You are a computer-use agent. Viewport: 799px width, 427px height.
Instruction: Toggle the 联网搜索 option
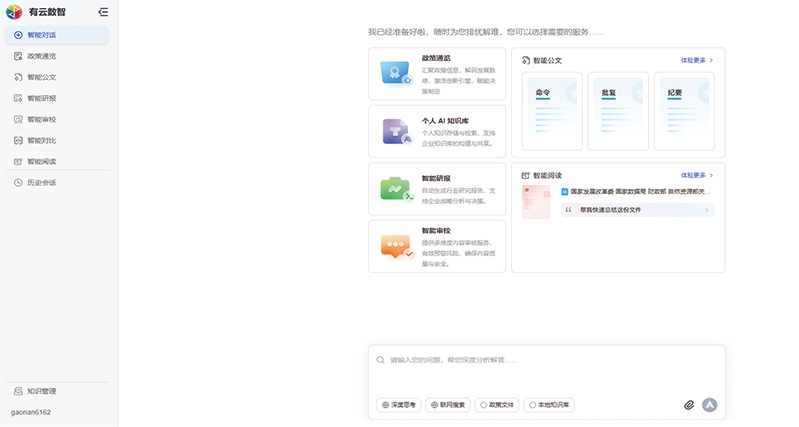pyautogui.click(x=448, y=405)
